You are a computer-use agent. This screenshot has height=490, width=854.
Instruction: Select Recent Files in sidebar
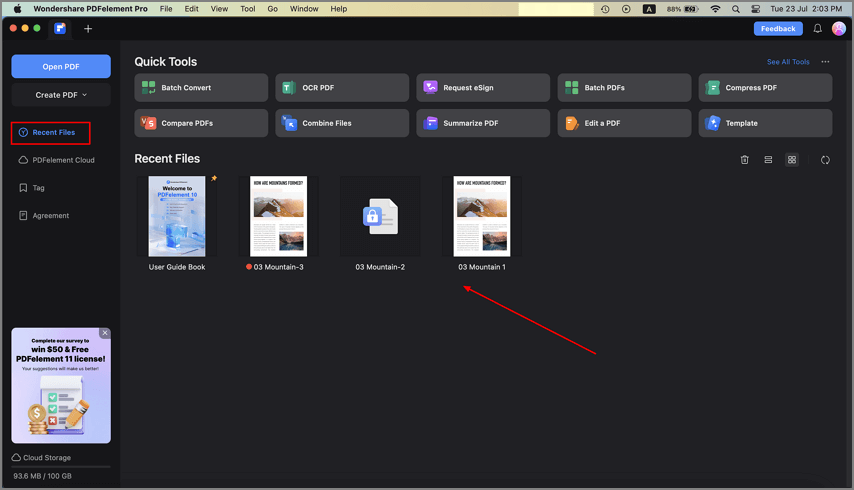click(x=51, y=133)
